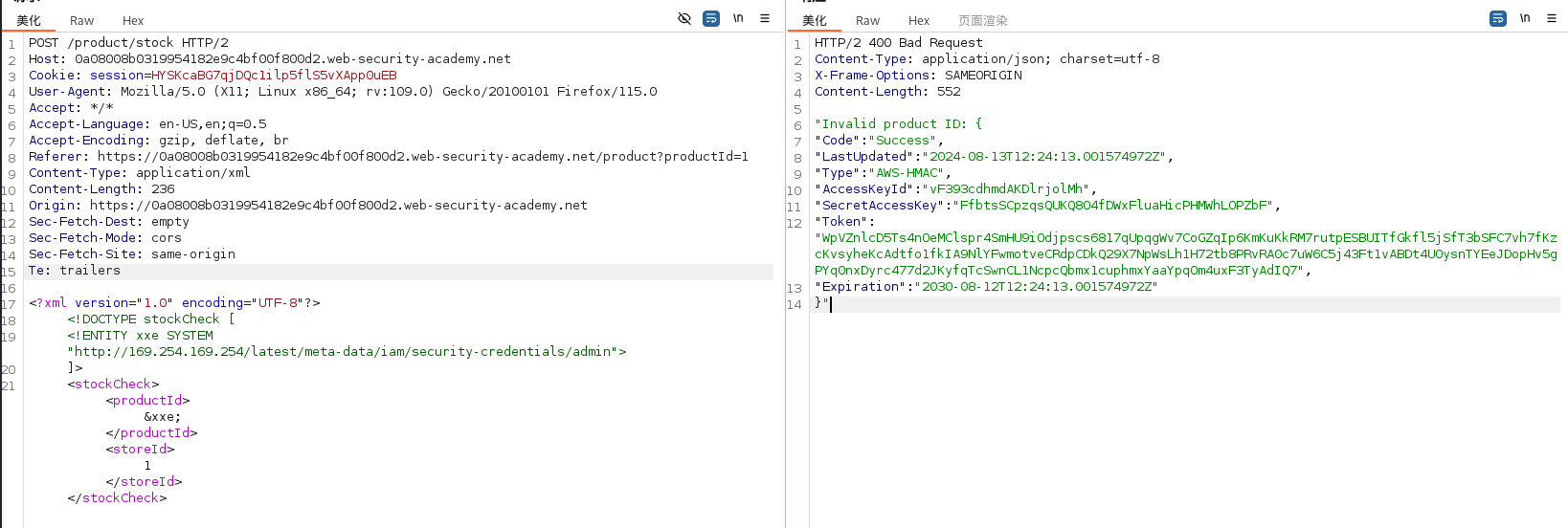Toggle the \n non-printable chars in response pane
The width and height of the screenshot is (1568, 528).
click(x=1525, y=18)
